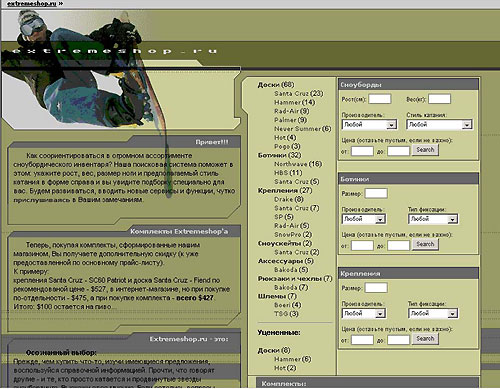This screenshot has width=500, height=389.
Task: Select Rad-Air (5) bindings link
Action: (x=292, y=226)
